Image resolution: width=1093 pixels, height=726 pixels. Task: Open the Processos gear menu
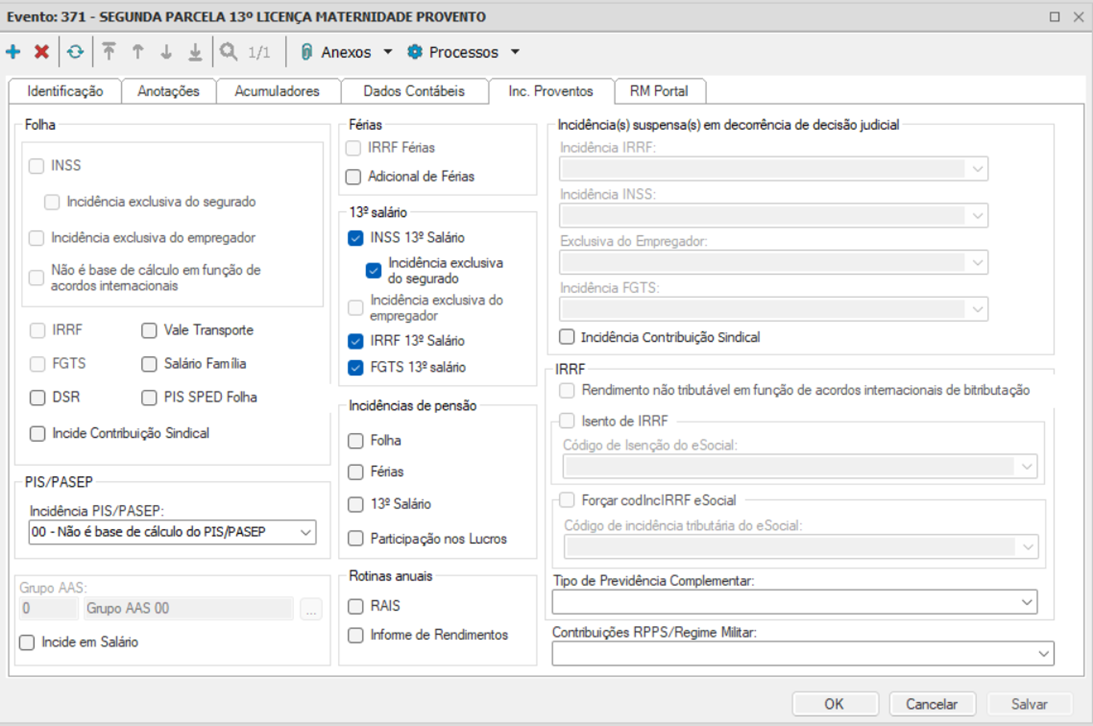point(463,52)
